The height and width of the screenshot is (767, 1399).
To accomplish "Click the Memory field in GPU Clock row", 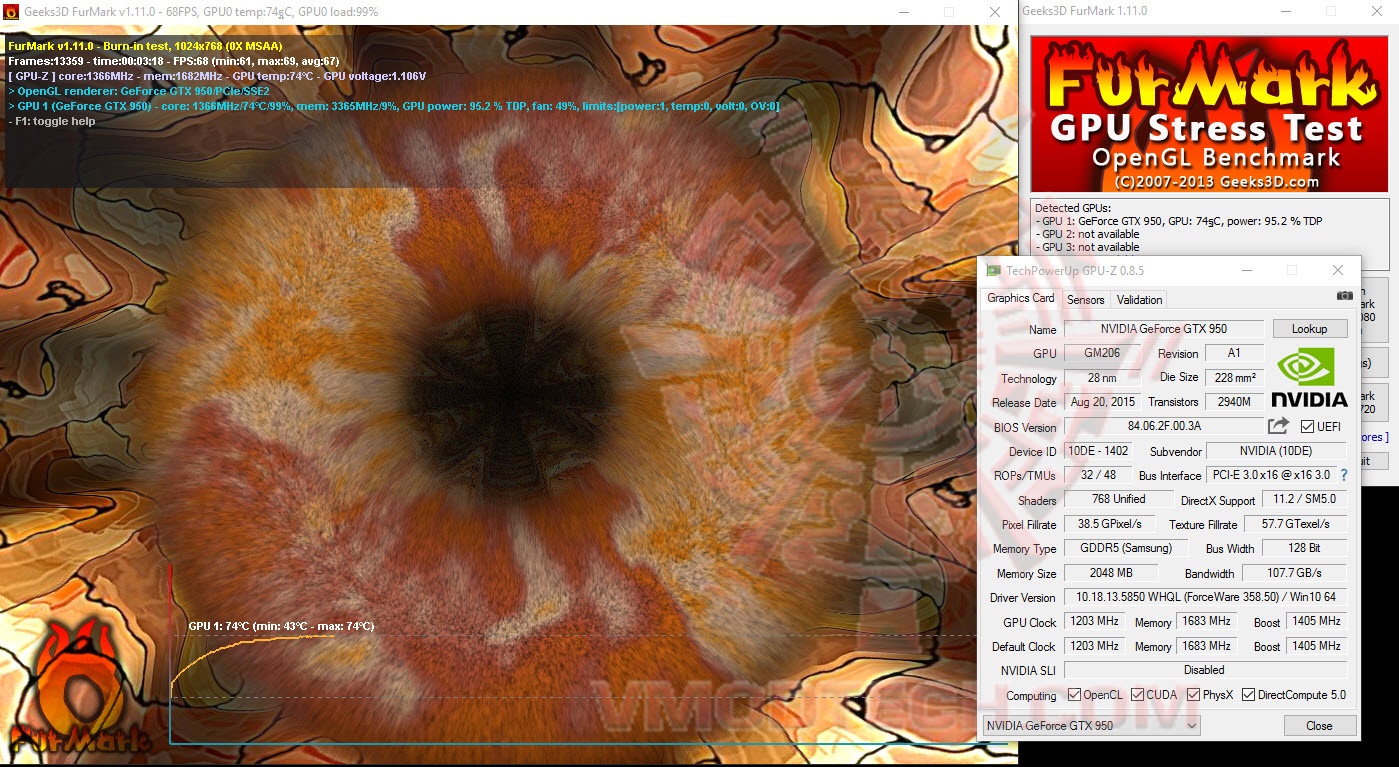I will tap(1206, 621).
